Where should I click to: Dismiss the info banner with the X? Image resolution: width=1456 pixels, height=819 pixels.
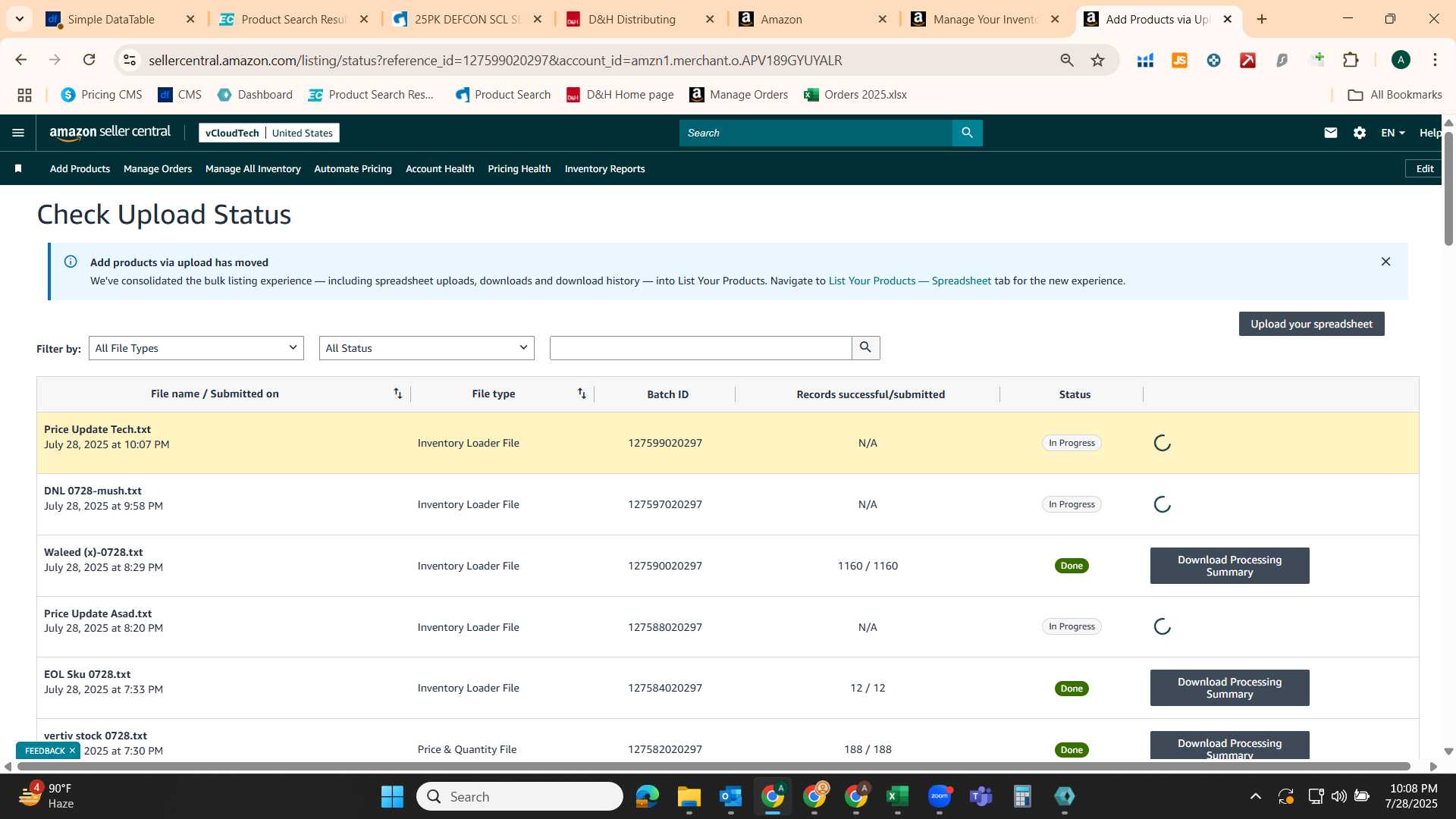tap(1385, 262)
